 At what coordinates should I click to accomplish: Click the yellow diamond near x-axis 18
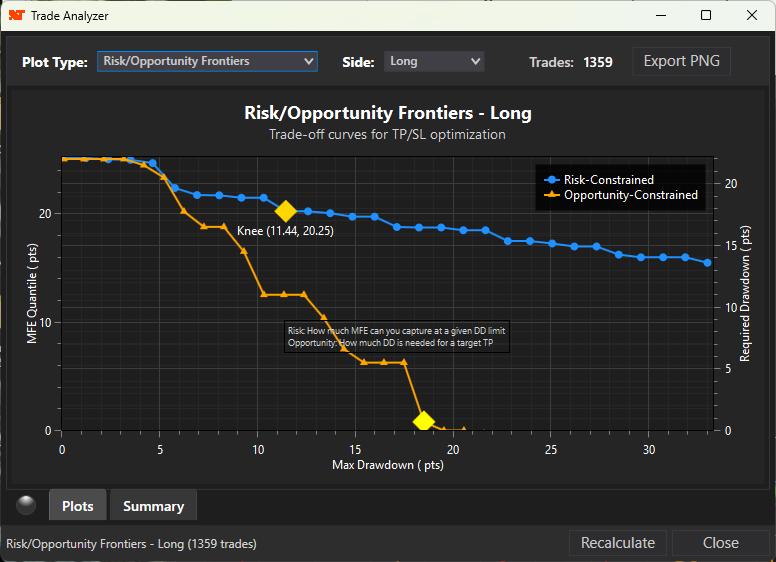423,422
